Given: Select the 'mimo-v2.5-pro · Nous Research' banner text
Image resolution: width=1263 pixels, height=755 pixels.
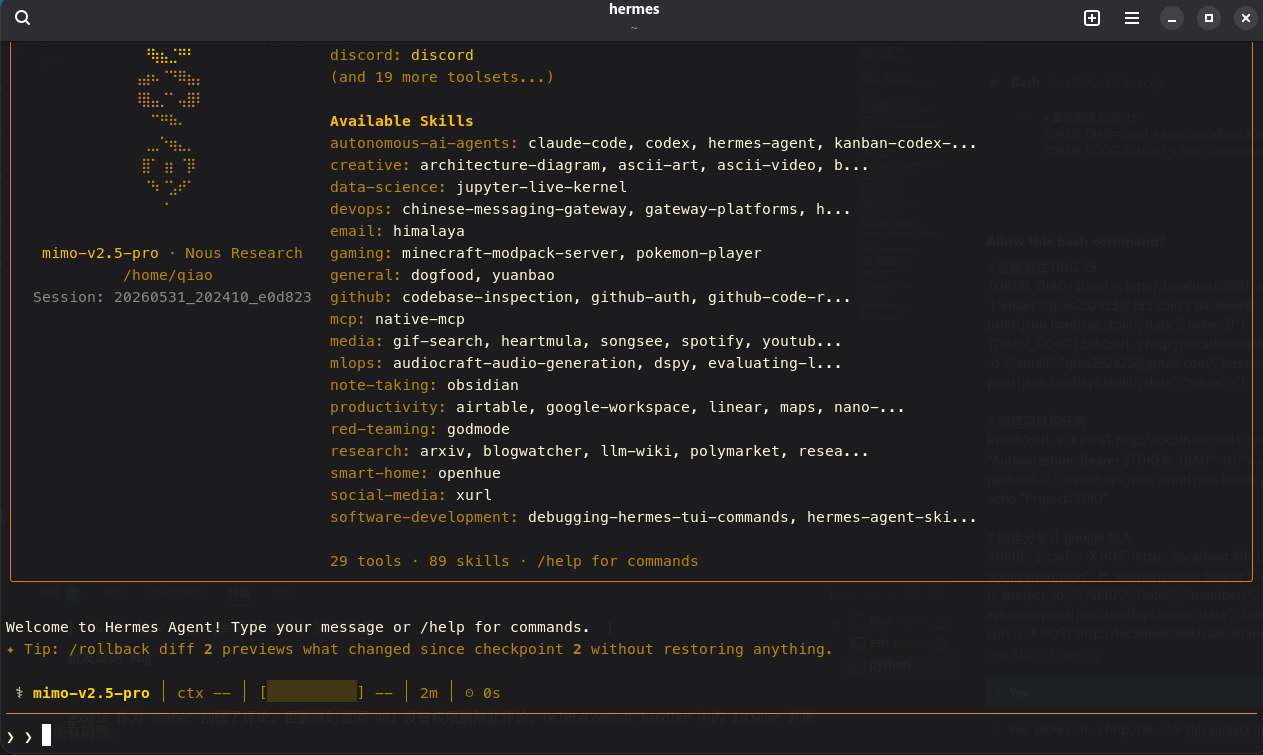Looking at the screenshot, I should pyautogui.click(x=172, y=253).
